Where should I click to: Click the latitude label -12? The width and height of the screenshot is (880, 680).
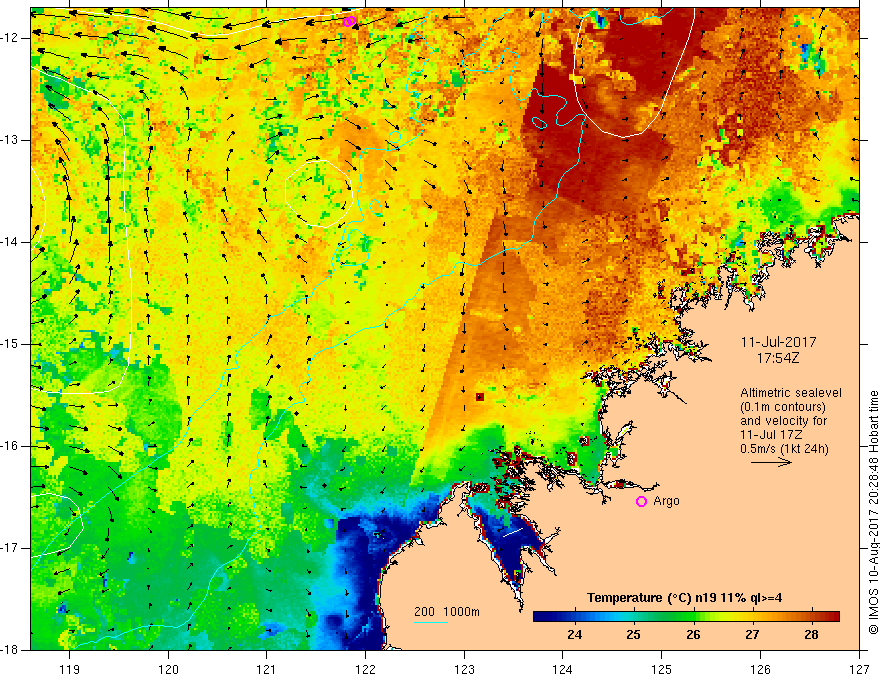pos(11,38)
